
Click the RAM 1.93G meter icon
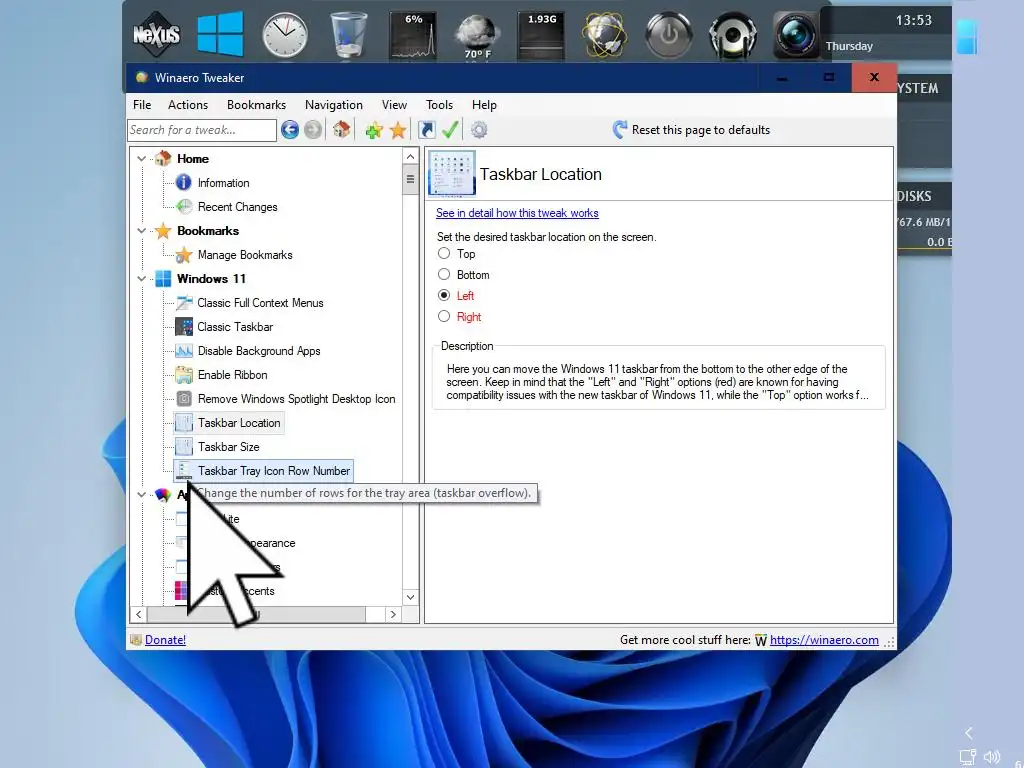[x=541, y=35]
